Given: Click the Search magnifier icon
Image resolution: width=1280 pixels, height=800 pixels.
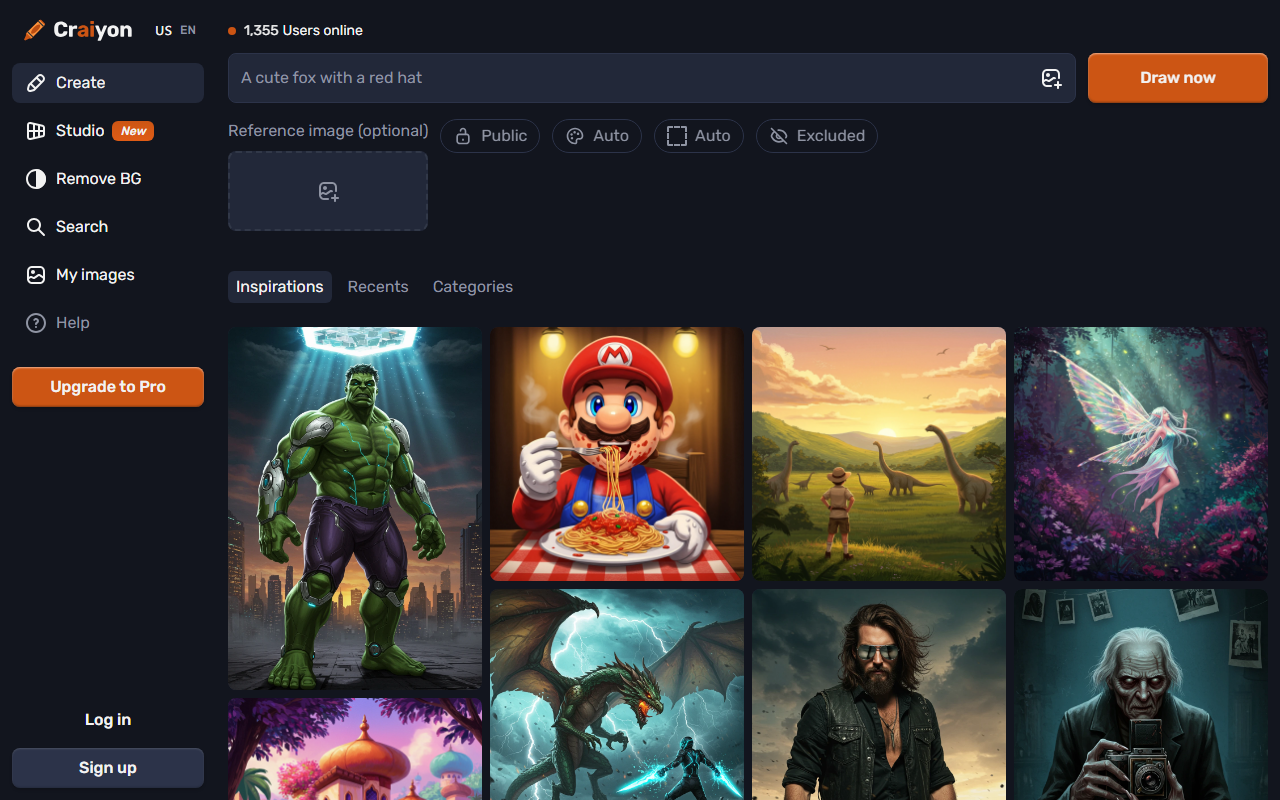Looking at the screenshot, I should tap(36, 227).
